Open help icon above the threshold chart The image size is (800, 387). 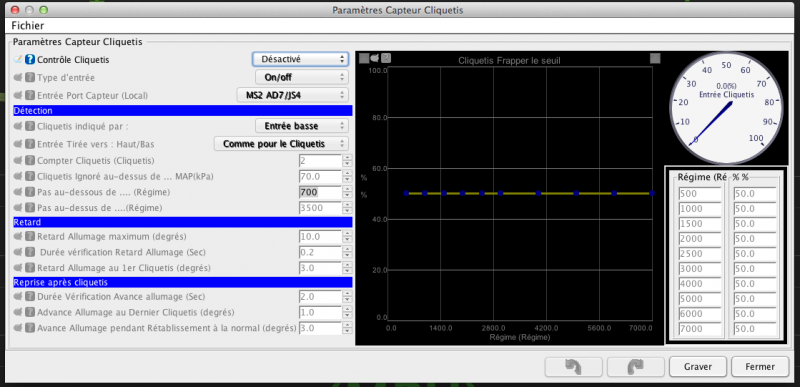click(386, 58)
